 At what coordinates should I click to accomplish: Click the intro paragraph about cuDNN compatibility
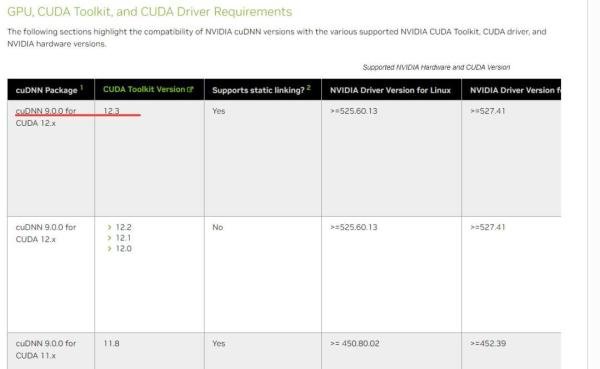(277, 38)
